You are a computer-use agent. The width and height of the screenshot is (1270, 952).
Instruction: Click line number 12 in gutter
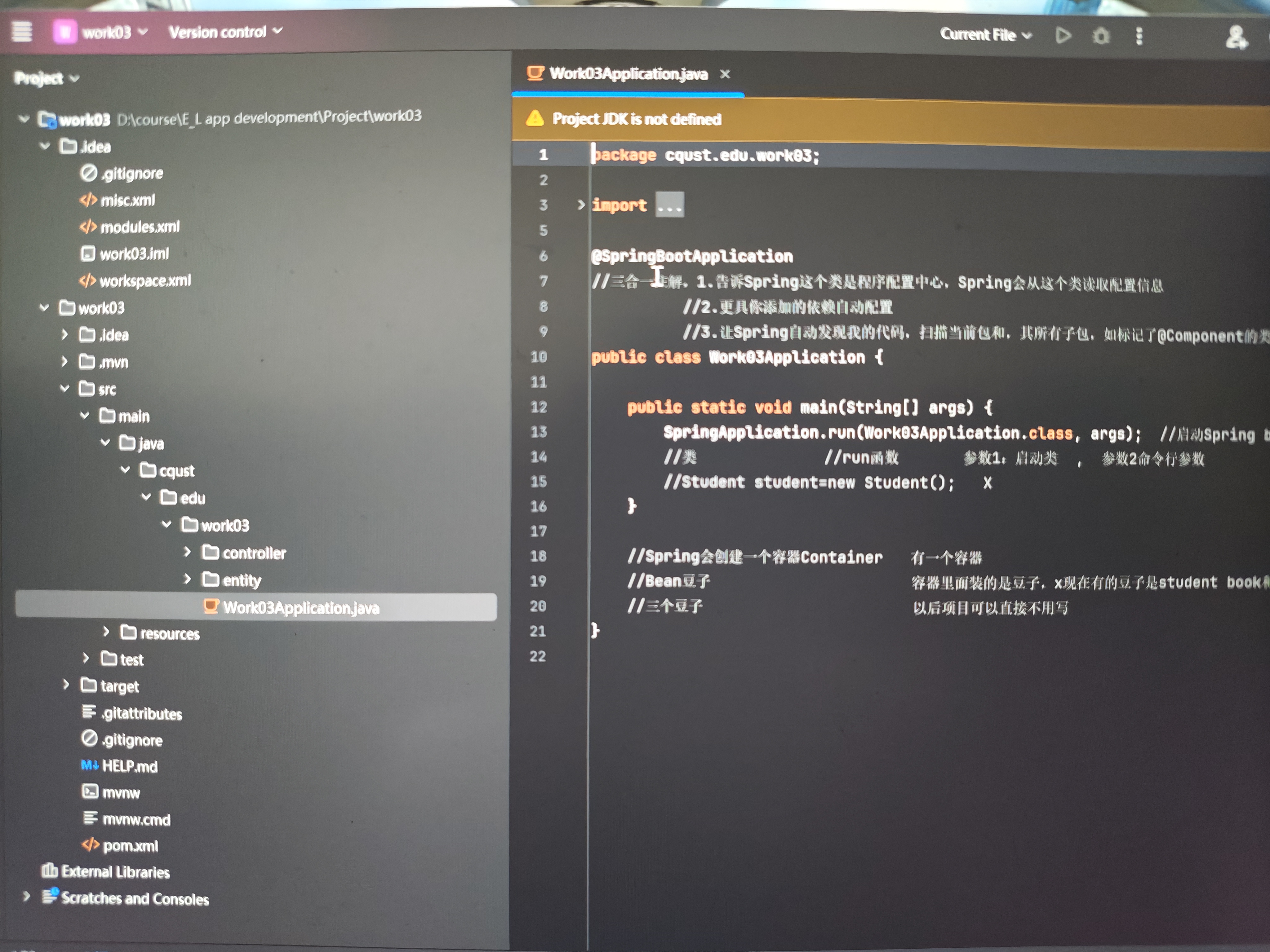pyautogui.click(x=539, y=407)
